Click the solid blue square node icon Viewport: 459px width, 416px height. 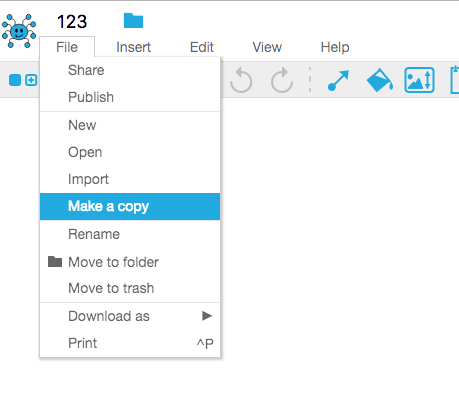coord(15,80)
